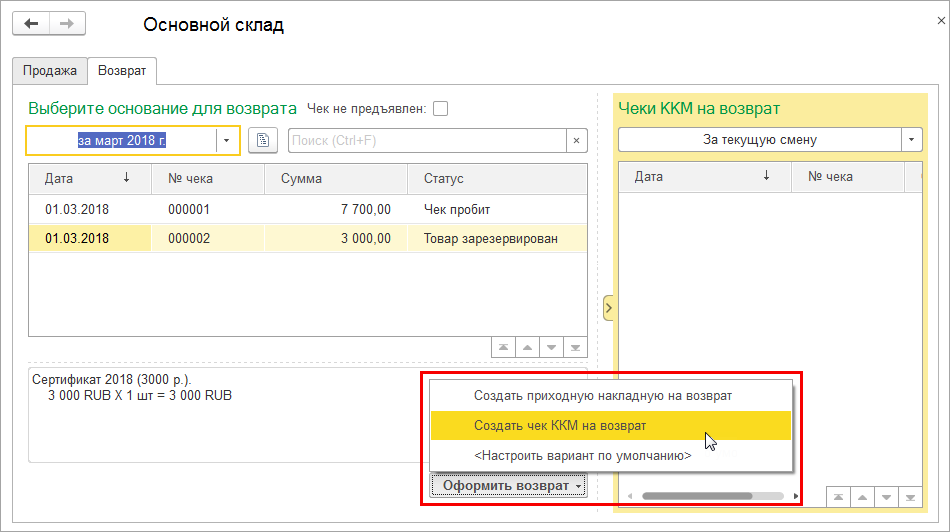Viewport: 950px width, 532px height.
Task: Click the back navigation arrow
Action: click(30, 24)
